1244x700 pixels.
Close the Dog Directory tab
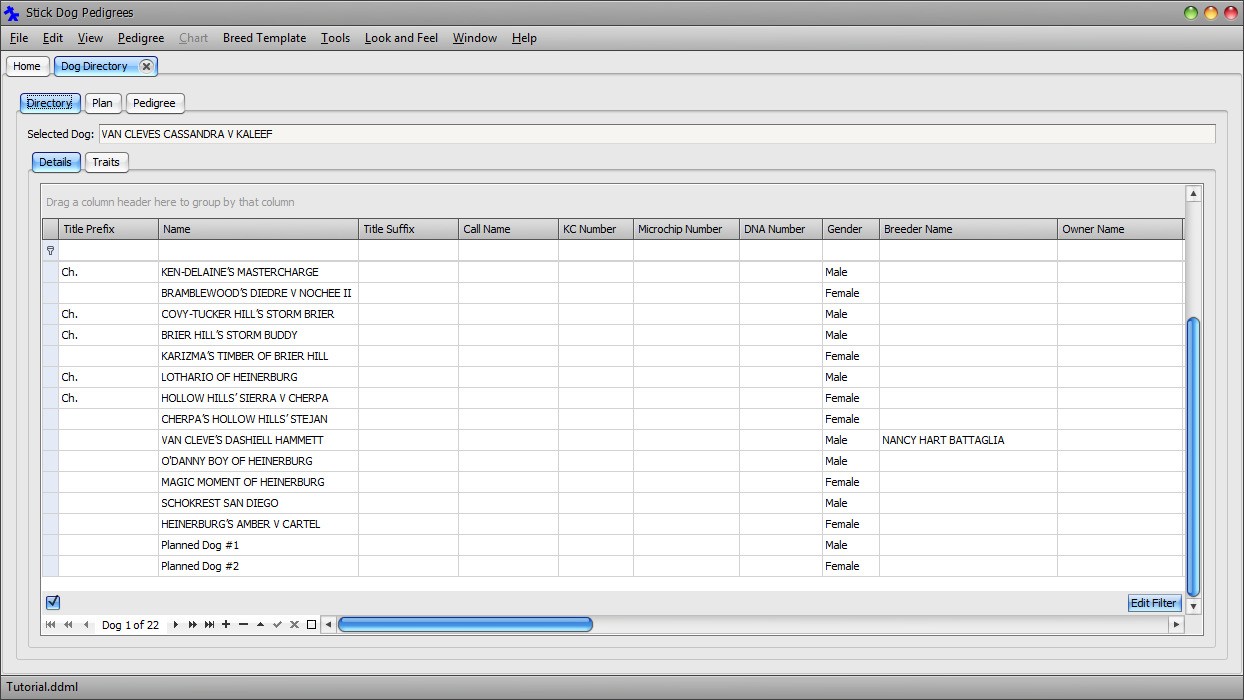pyautogui.click(x=147, y=66)
